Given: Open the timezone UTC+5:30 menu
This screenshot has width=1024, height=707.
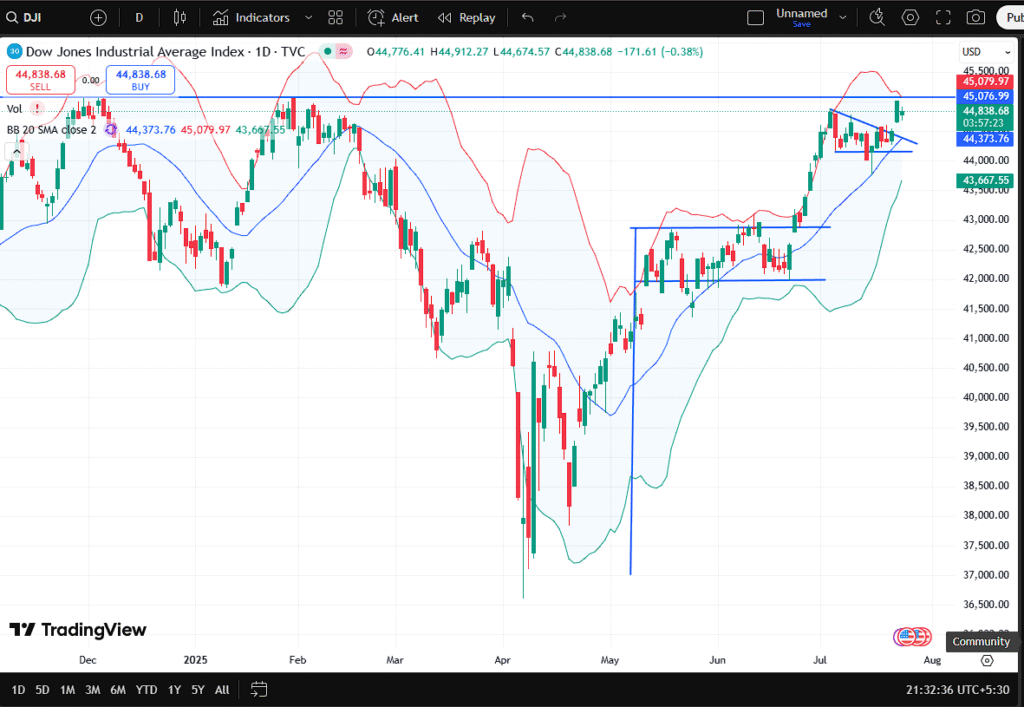Looking at the screenshot, I should tap(958, 689).
